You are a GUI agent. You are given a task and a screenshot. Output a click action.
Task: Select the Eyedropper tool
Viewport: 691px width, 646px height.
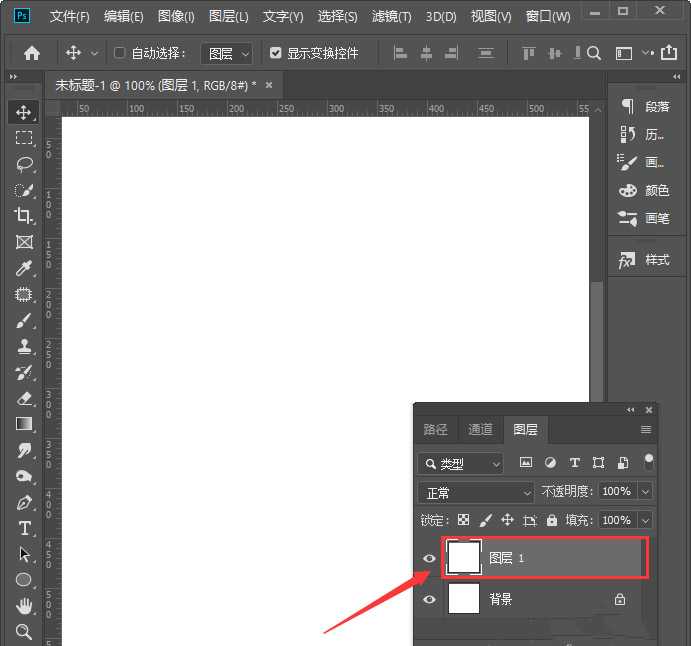(x=24, y=268)
